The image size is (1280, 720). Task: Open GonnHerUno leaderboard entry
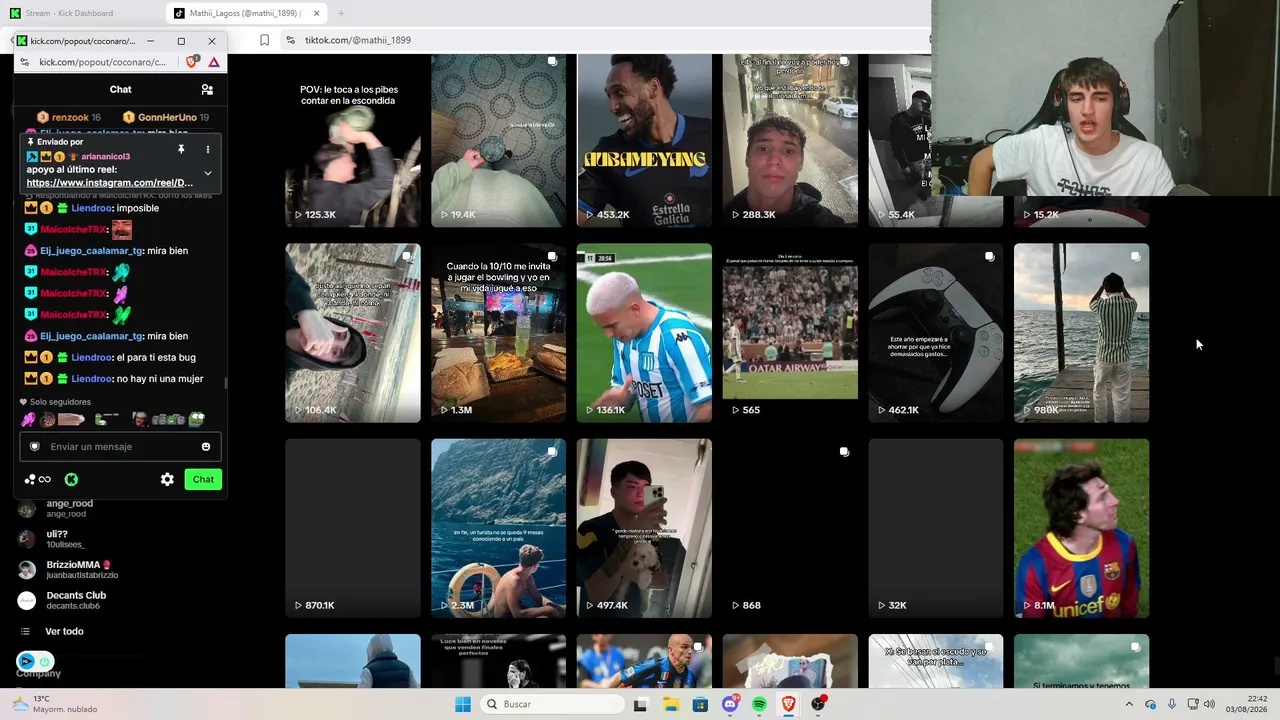coord(166,117)
